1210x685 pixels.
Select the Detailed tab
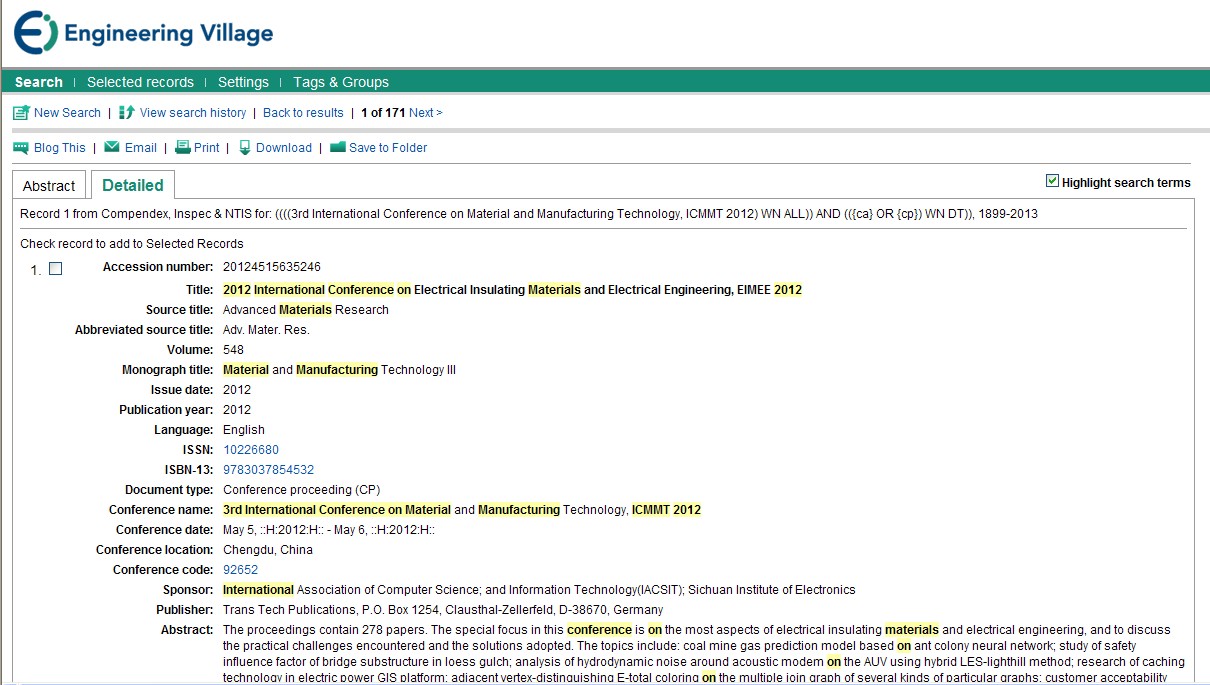133,185
